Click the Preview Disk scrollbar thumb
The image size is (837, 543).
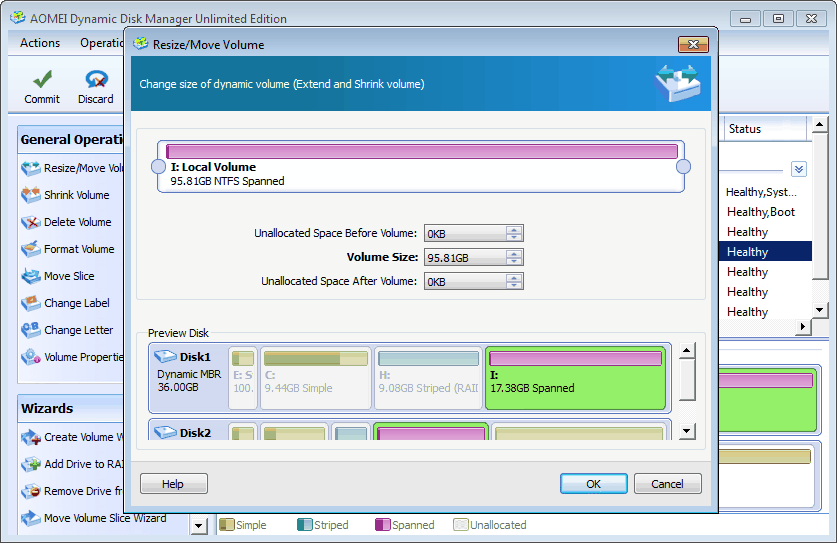[687, 380]
